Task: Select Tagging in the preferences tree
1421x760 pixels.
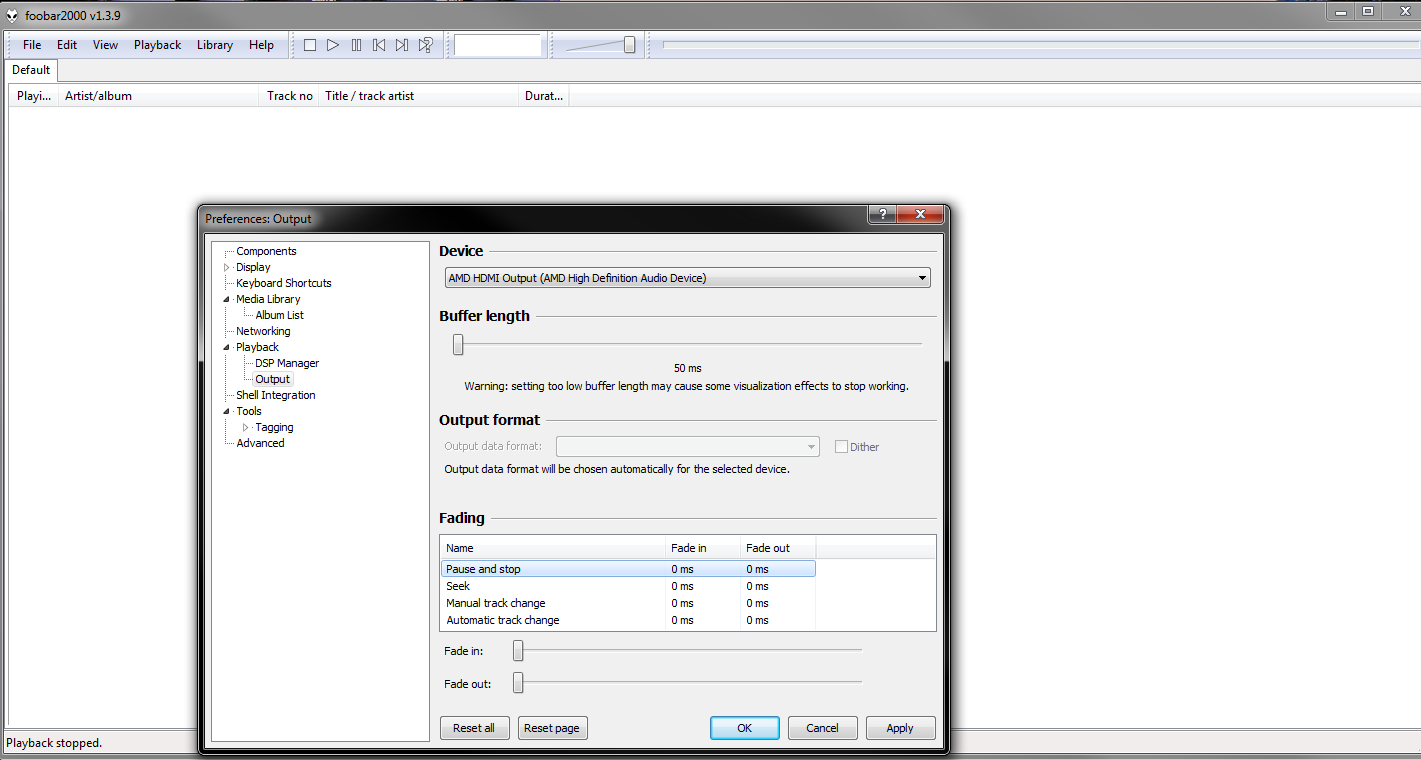Action: point(275,427)
